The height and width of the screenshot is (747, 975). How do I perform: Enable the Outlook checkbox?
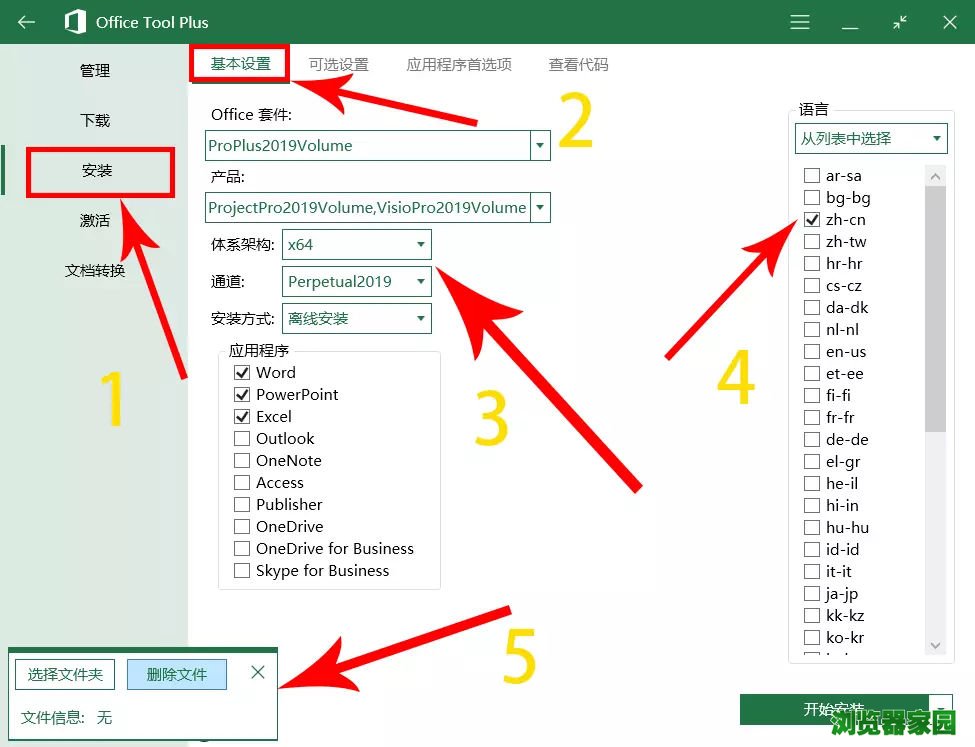(242, 439)
